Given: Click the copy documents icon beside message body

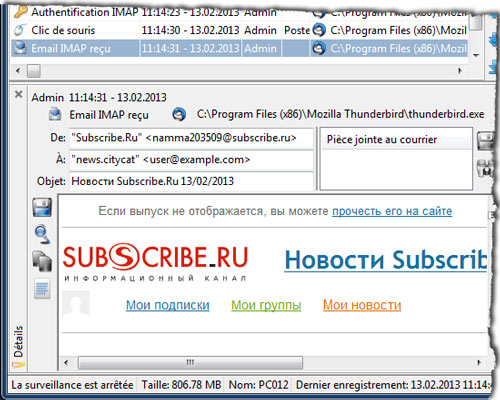Looking at the screenshot, I should point(42,261).
